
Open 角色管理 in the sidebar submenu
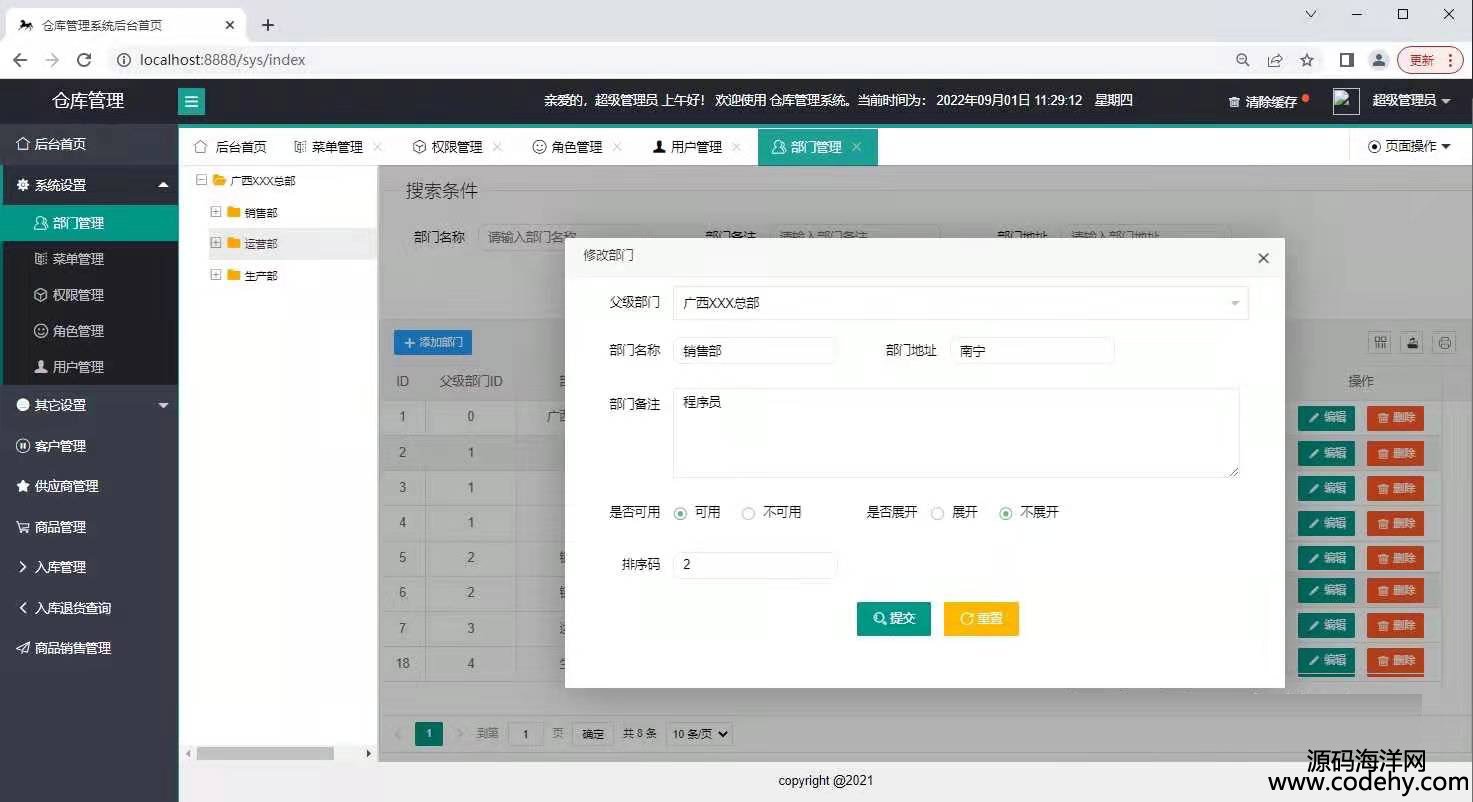(89, 331)
